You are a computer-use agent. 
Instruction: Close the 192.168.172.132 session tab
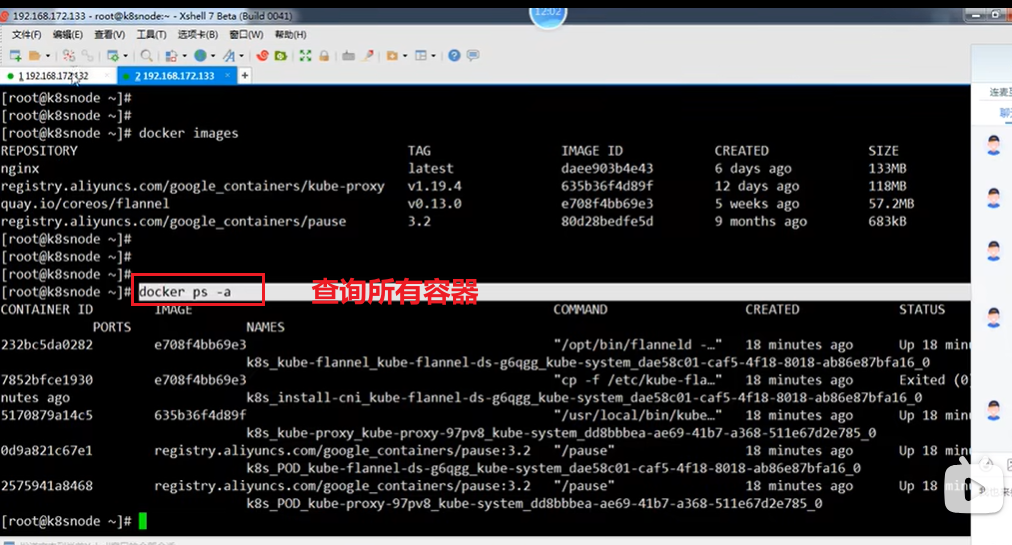pyautogui.click(x=107, y=76)
